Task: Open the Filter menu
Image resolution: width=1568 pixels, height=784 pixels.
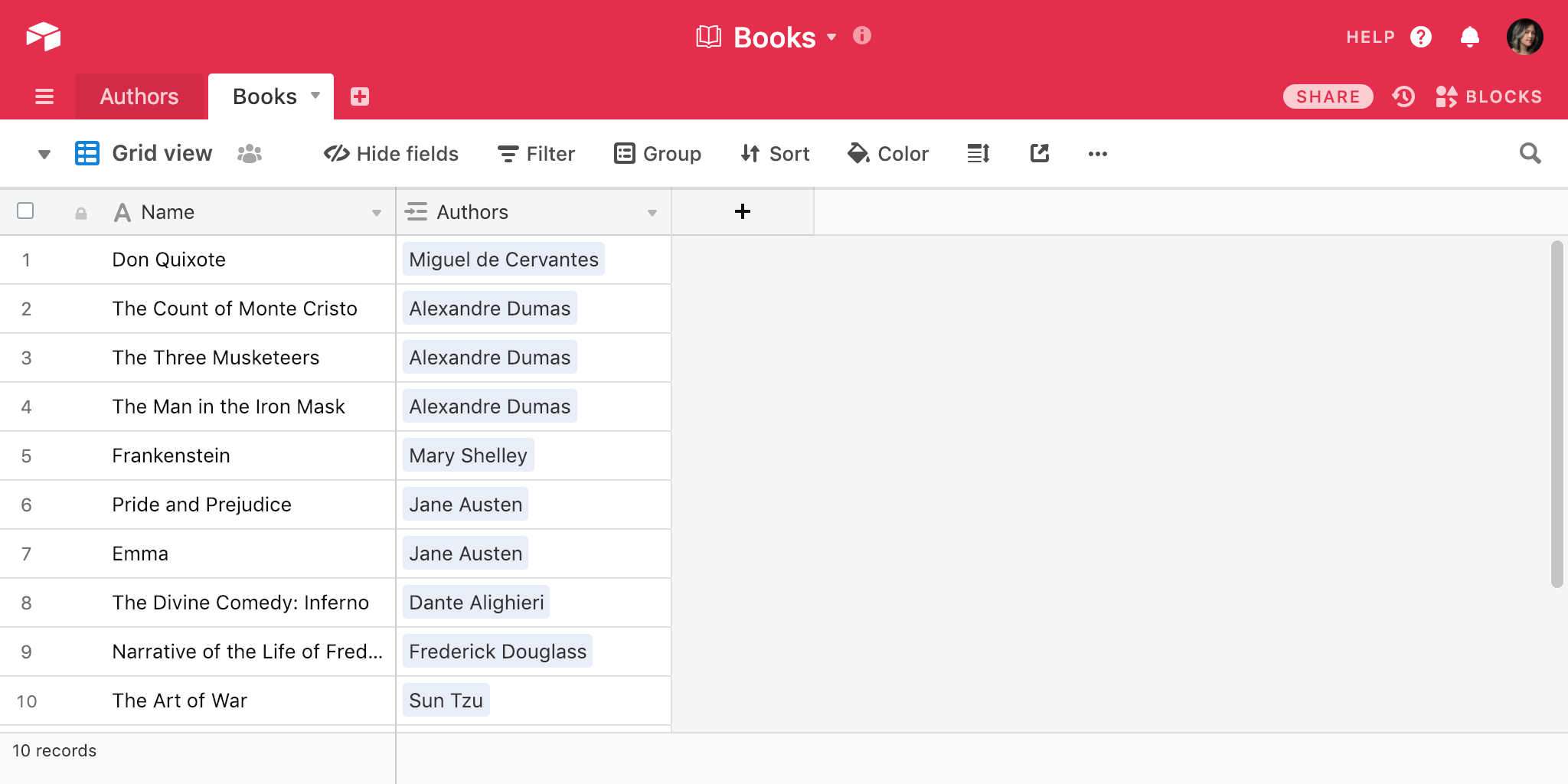Action: [x=537, y=154]
